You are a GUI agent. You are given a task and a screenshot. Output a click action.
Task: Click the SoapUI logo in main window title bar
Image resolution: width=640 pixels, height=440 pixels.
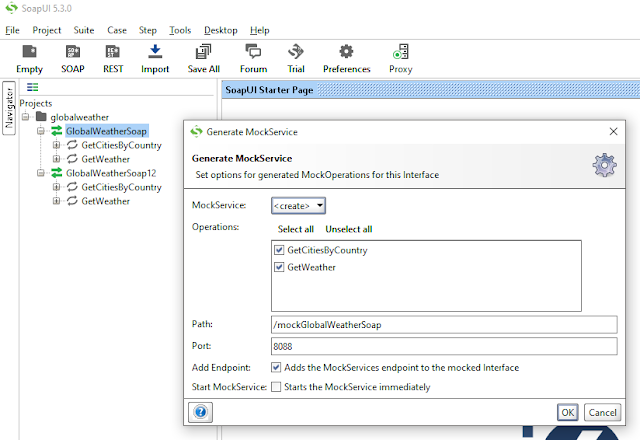click(11, 8)
